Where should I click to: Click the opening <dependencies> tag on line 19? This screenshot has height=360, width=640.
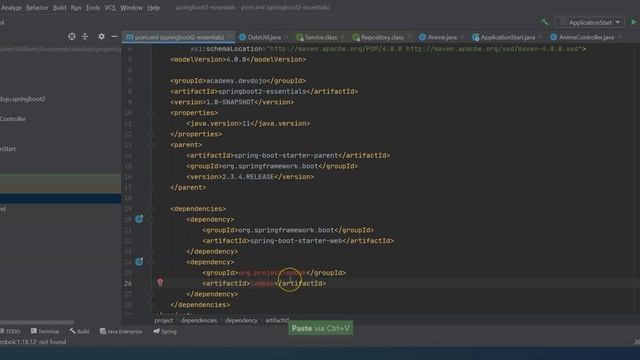(198, 209)
